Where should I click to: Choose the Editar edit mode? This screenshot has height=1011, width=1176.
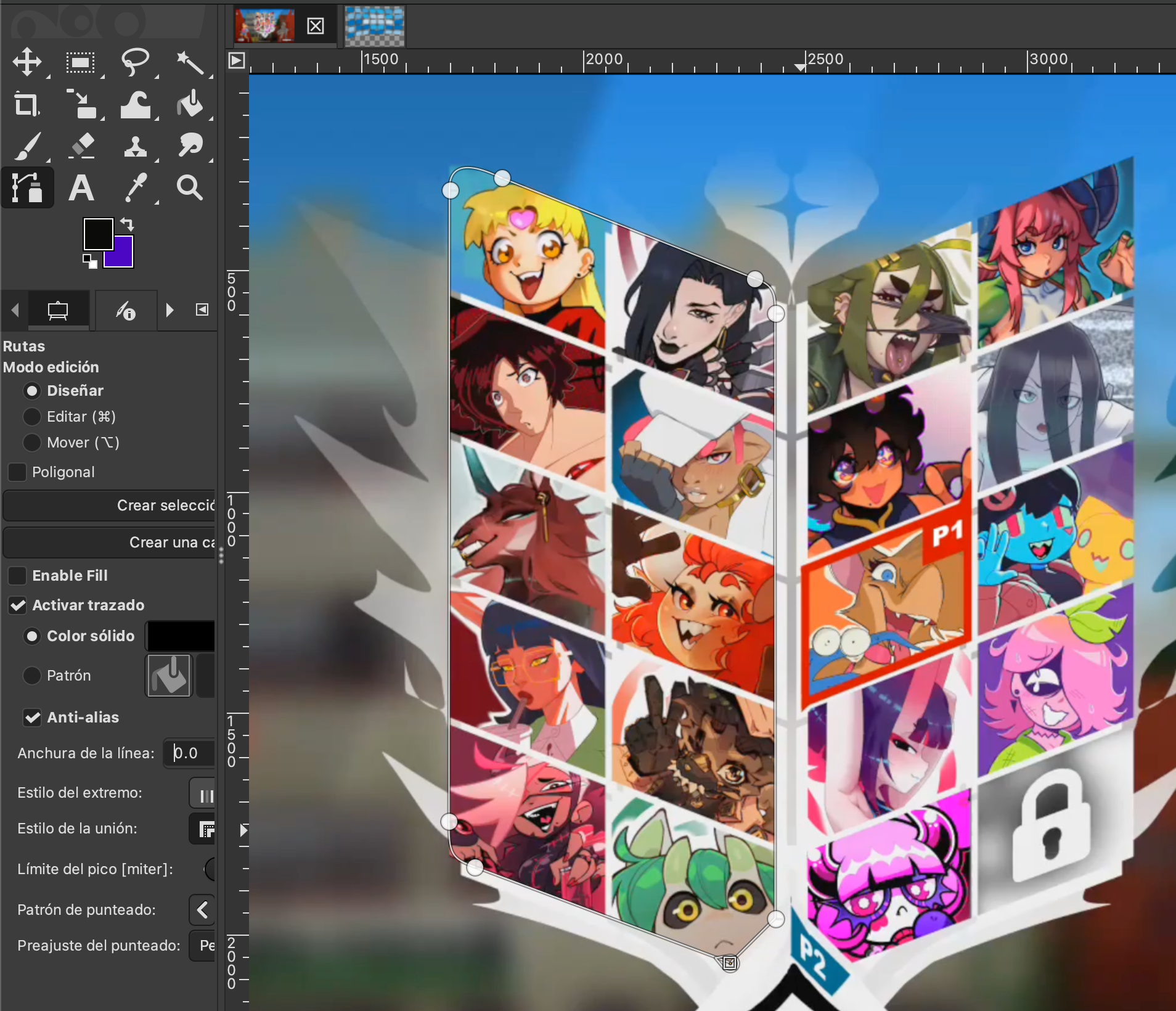coord(32,417)
